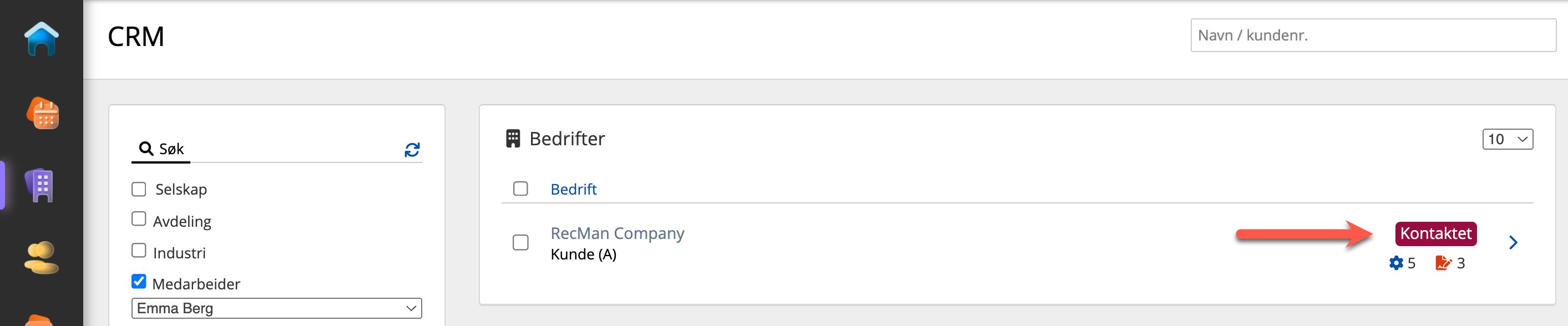This screenshot has height=326, width=1568.
Task: Open the RecMan Company link
Action: (x=617, y=233)
